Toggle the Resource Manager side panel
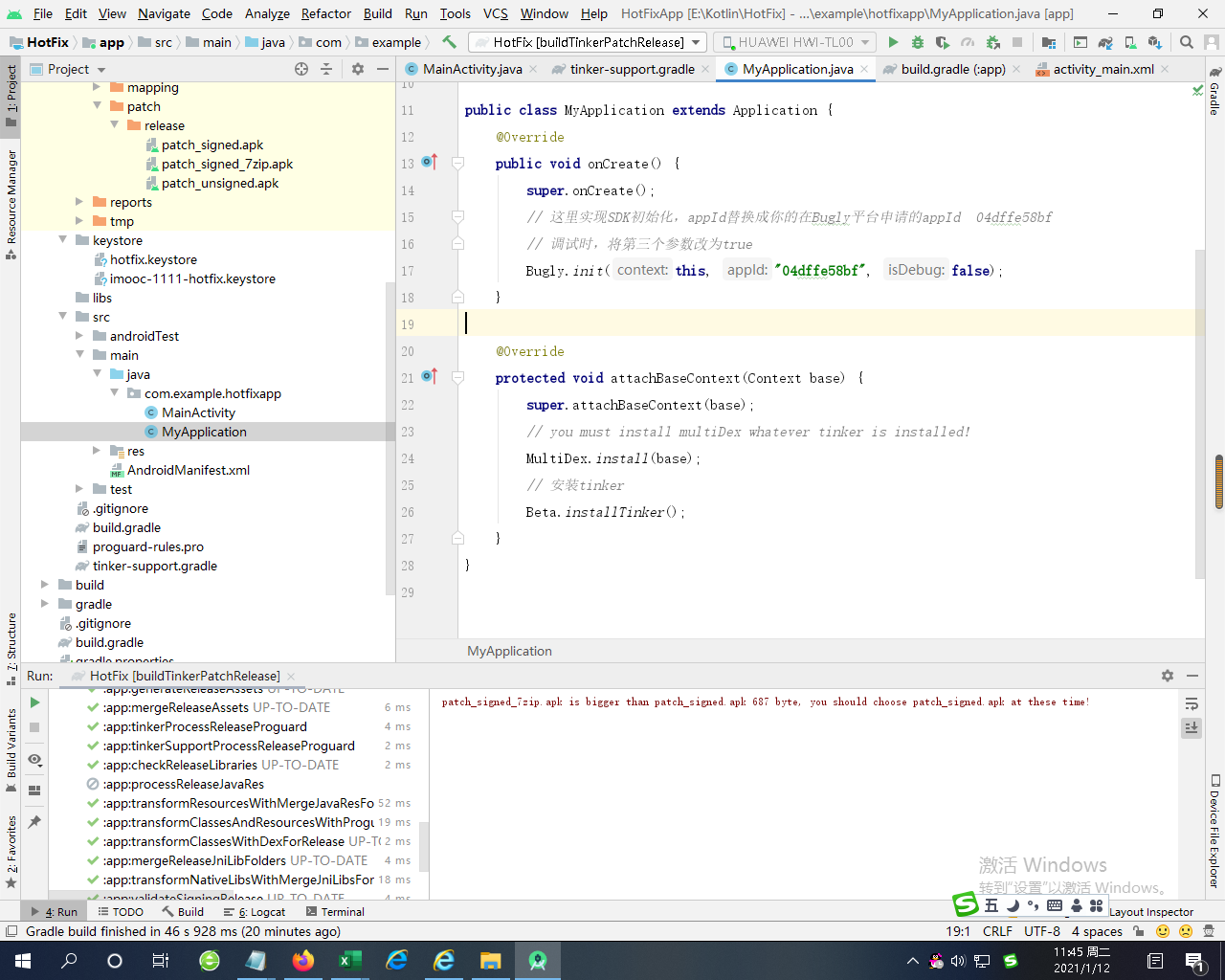 click(x=11, y=204)
